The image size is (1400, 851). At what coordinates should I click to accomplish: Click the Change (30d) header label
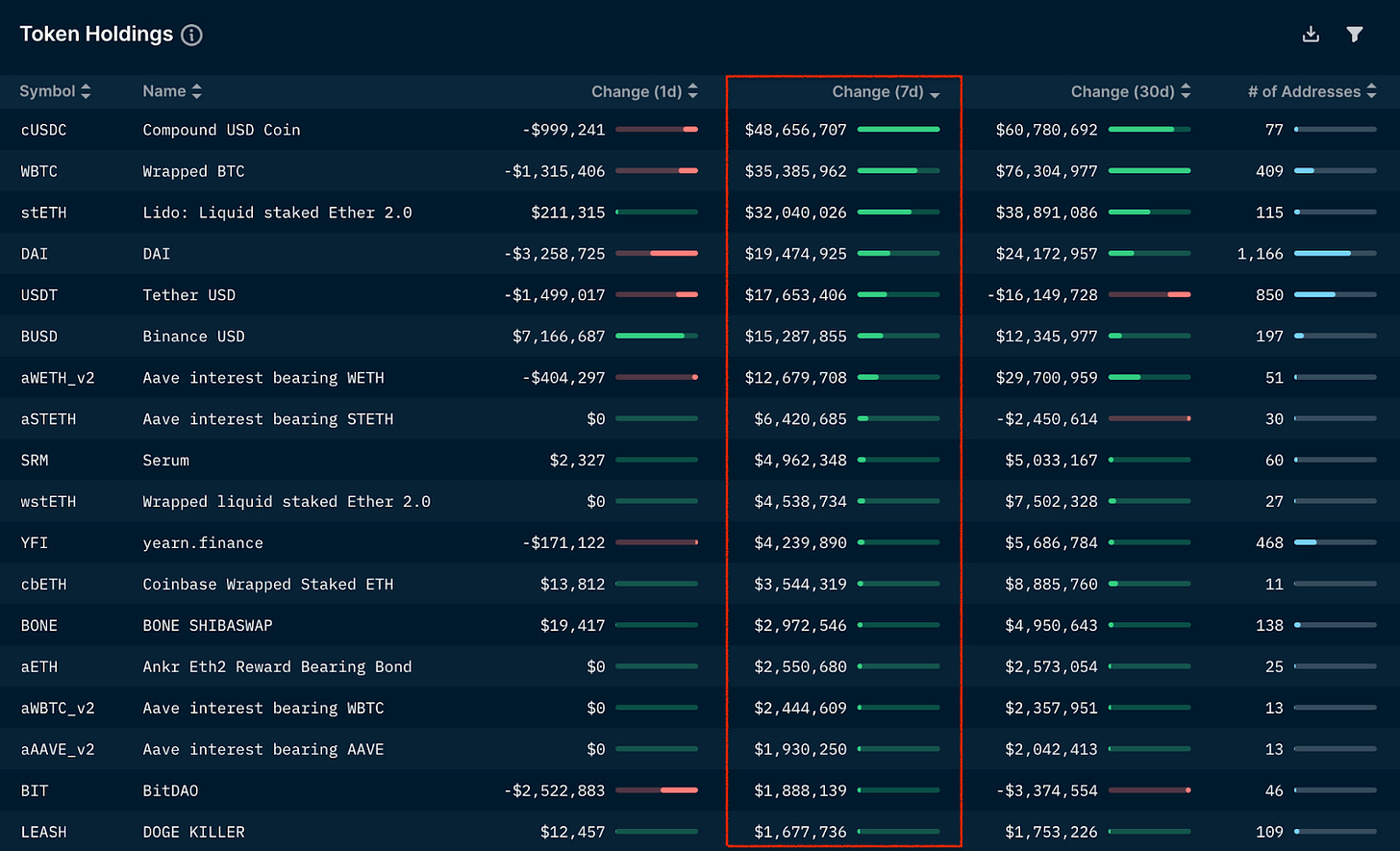pos(1123,91)
